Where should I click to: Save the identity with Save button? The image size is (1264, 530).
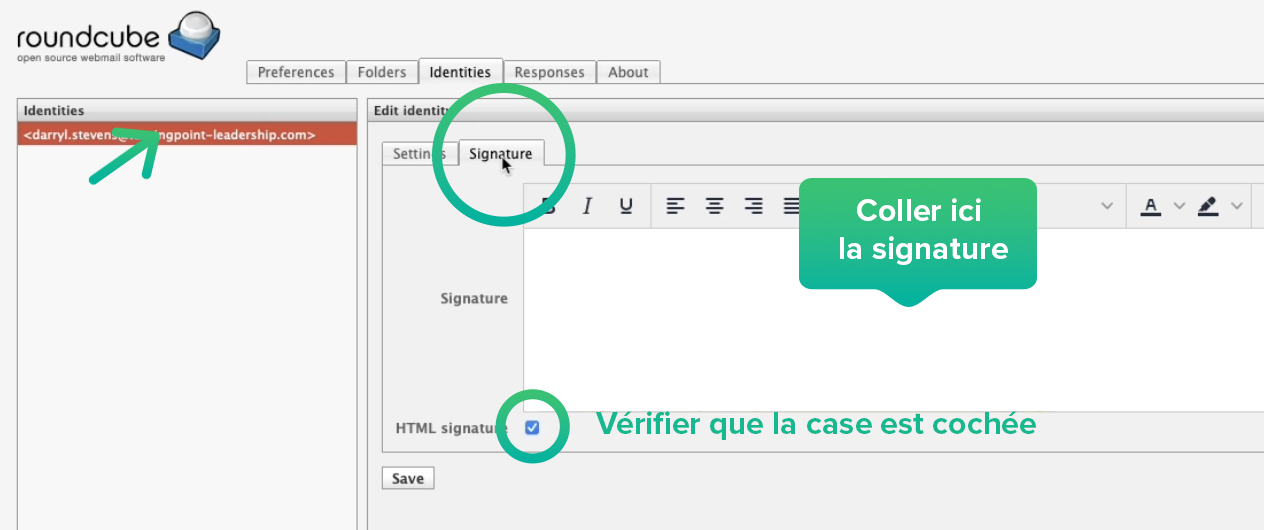coord(408,478)
